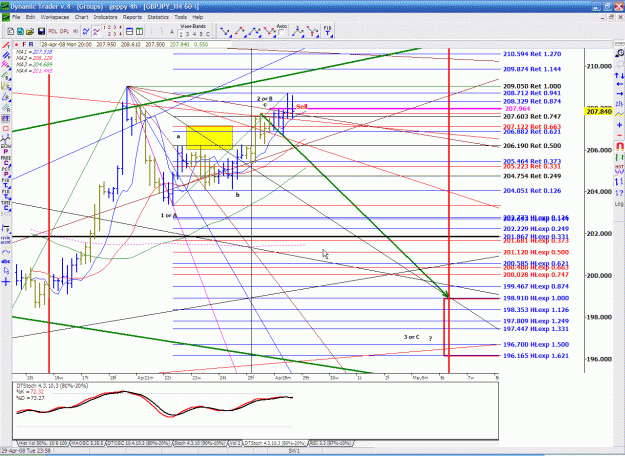Click the R button beside date bar
Screen dimensions: 625x456
coord(31,45)
